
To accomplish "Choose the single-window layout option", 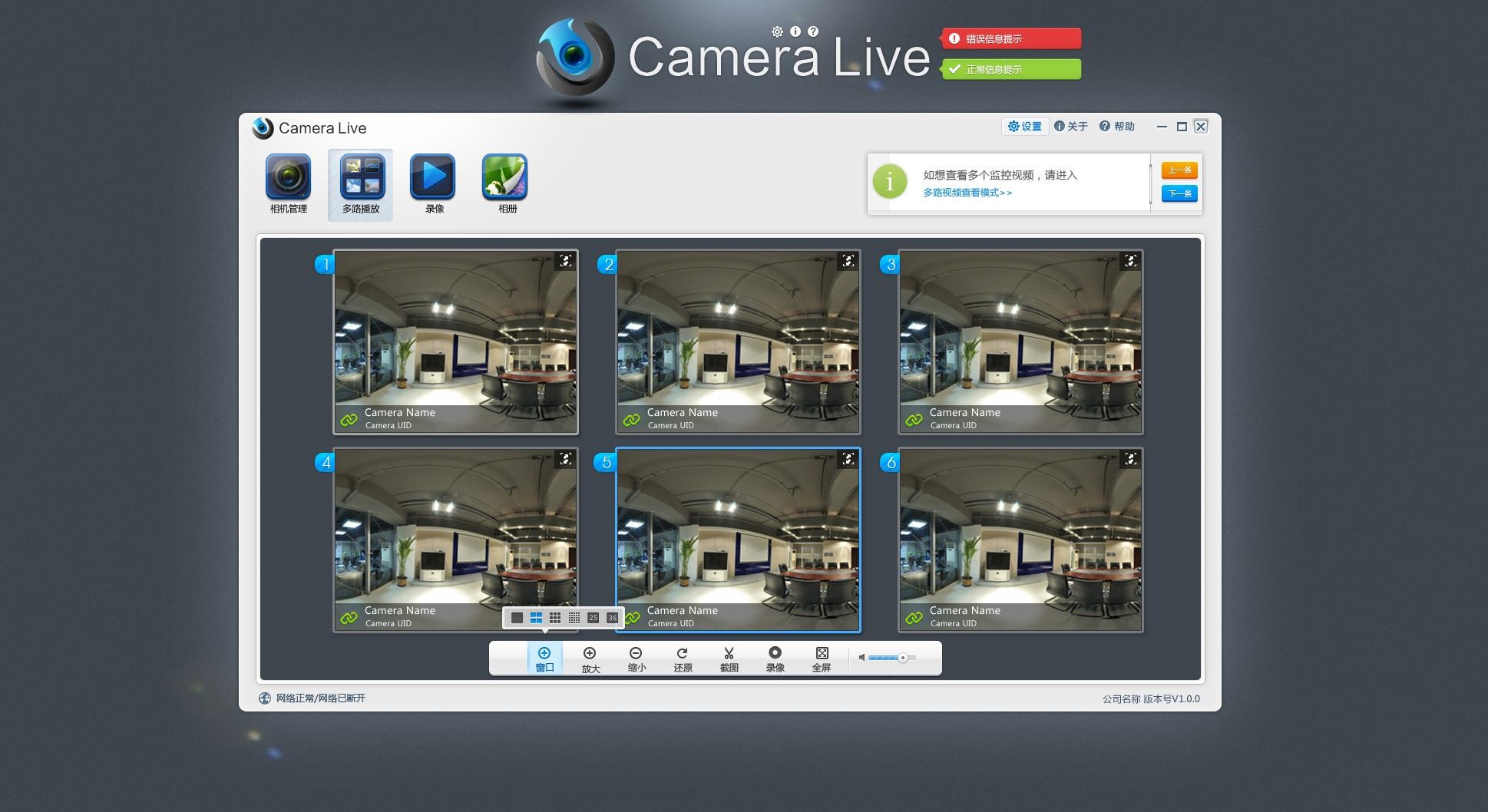I will coord(517,618).
